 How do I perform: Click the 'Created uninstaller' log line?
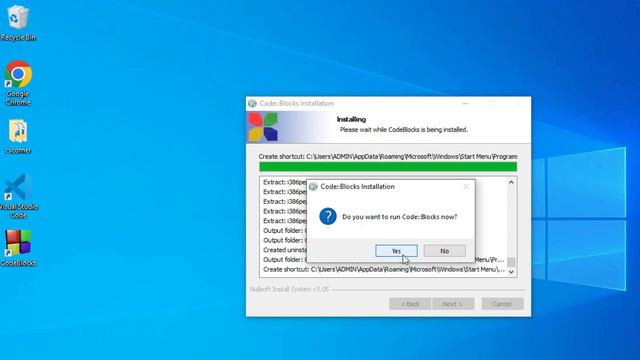tap(284, 250)
